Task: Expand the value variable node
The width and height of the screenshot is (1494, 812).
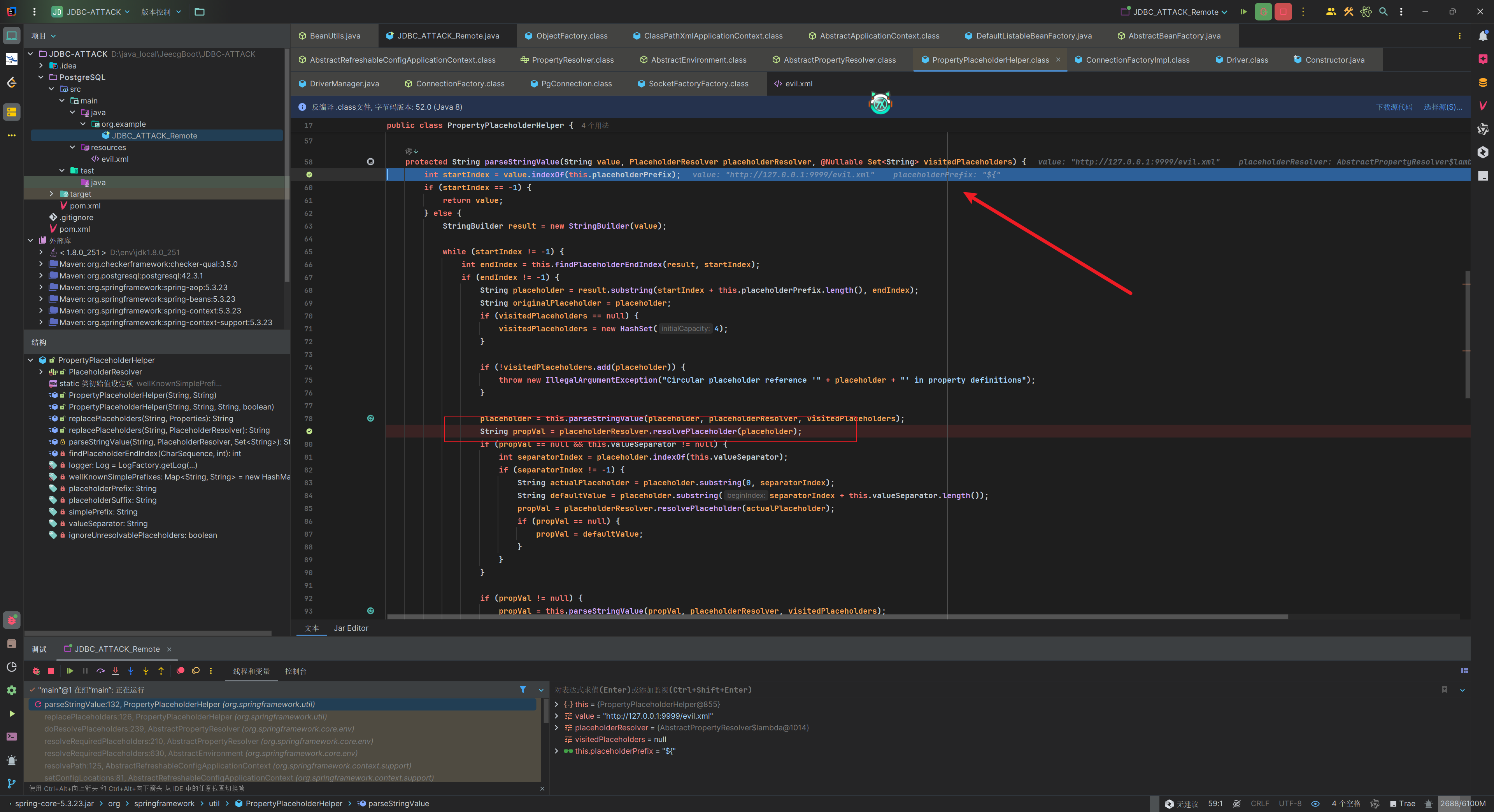Action: tap(557, 716)
